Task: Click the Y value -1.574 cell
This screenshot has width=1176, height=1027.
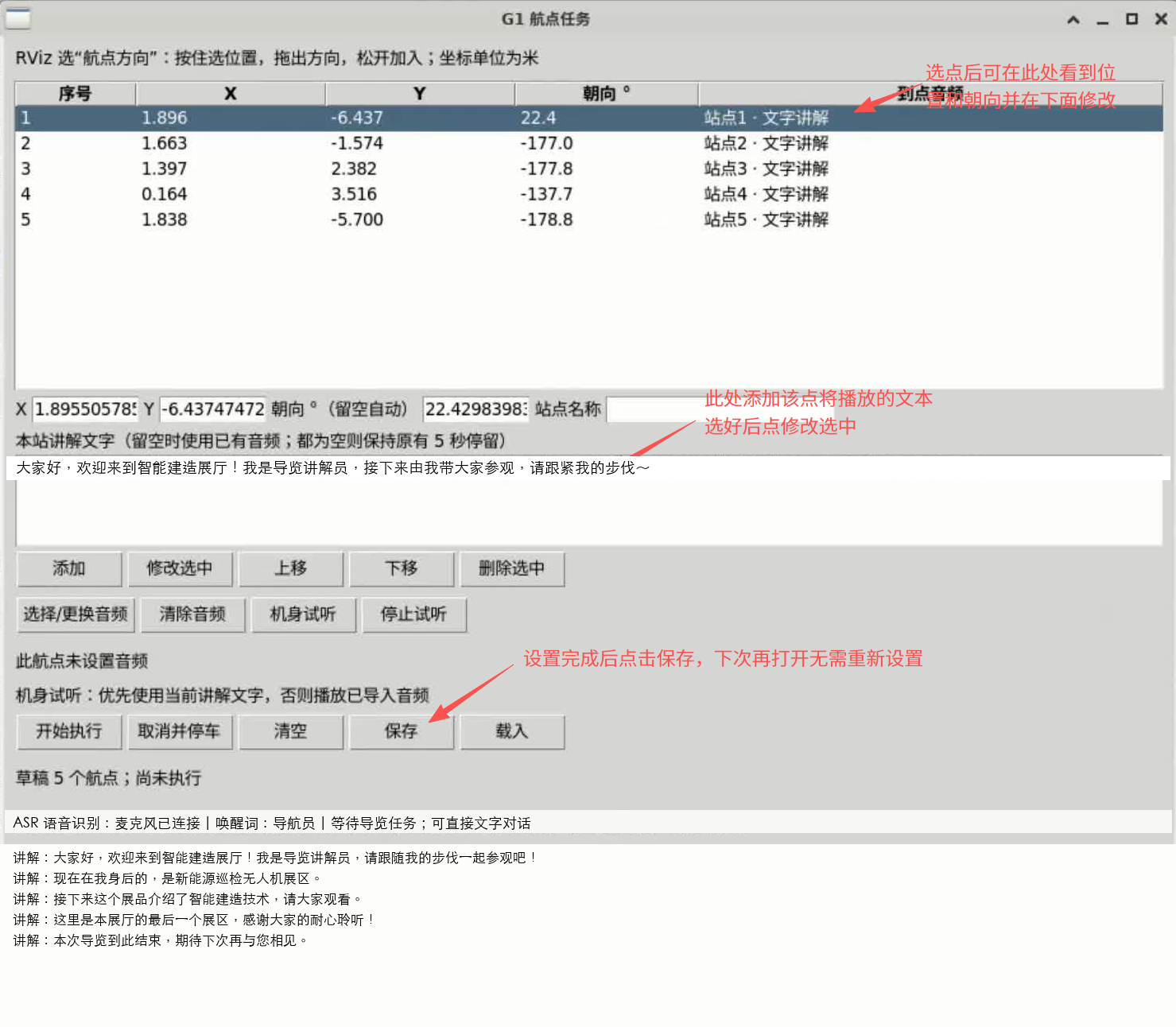Action: tap(357, 144)
